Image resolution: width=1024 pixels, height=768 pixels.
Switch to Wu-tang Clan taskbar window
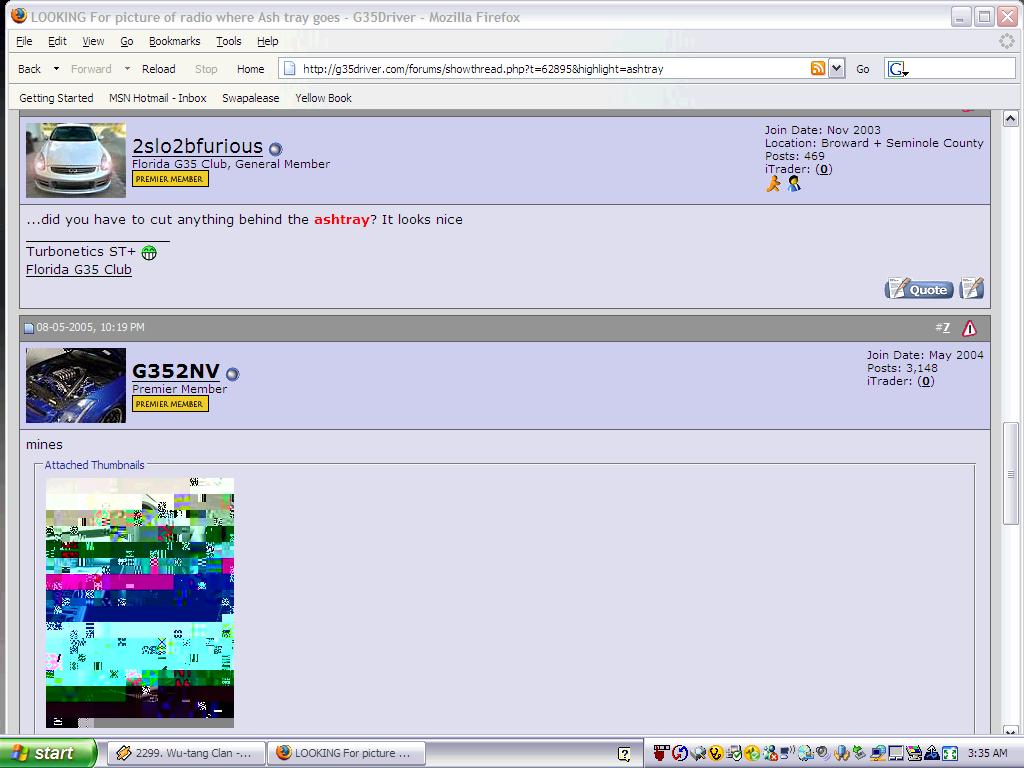click(187, 753)
